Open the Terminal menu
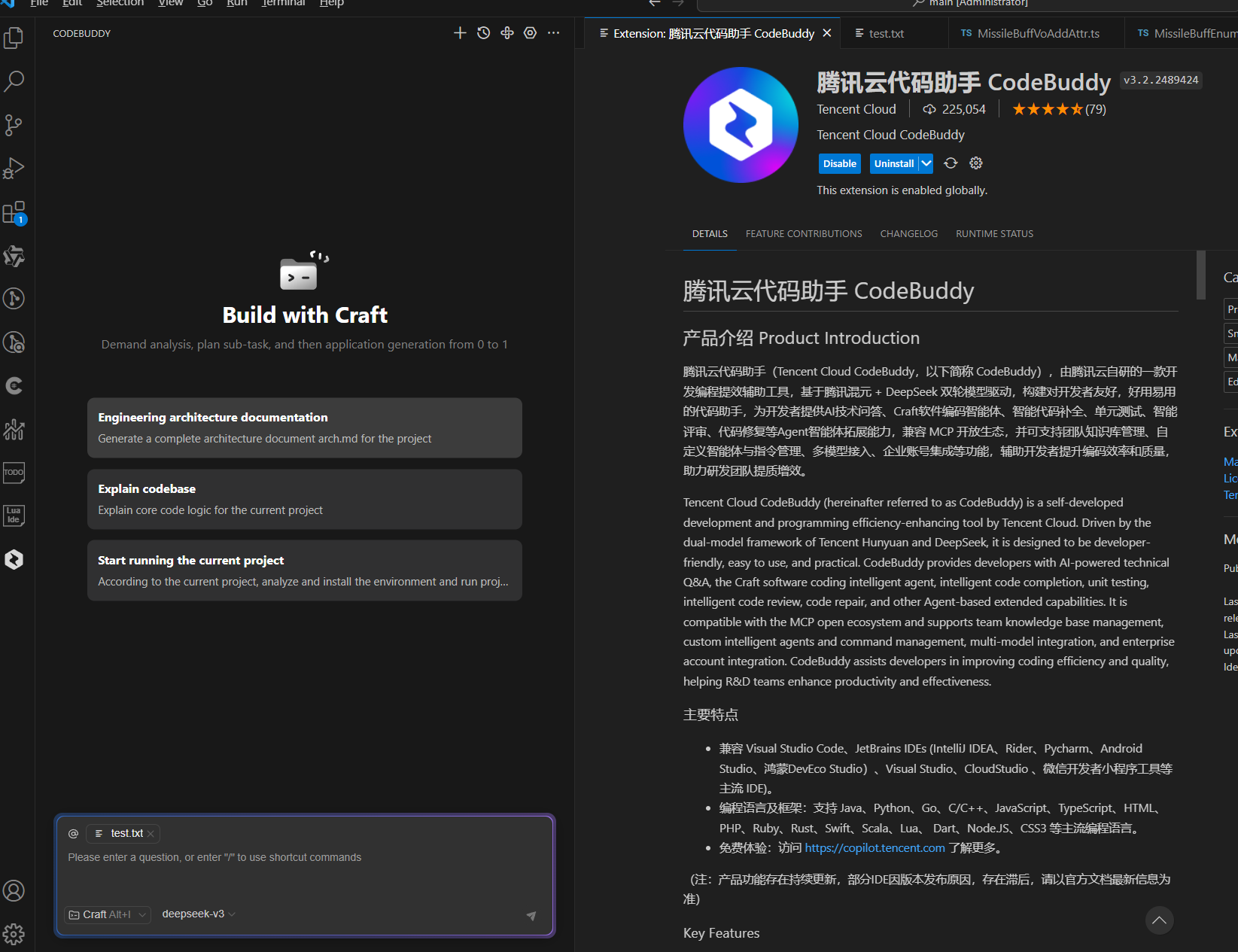Screen dimensions: 1238x952 [x=283, y=3]
